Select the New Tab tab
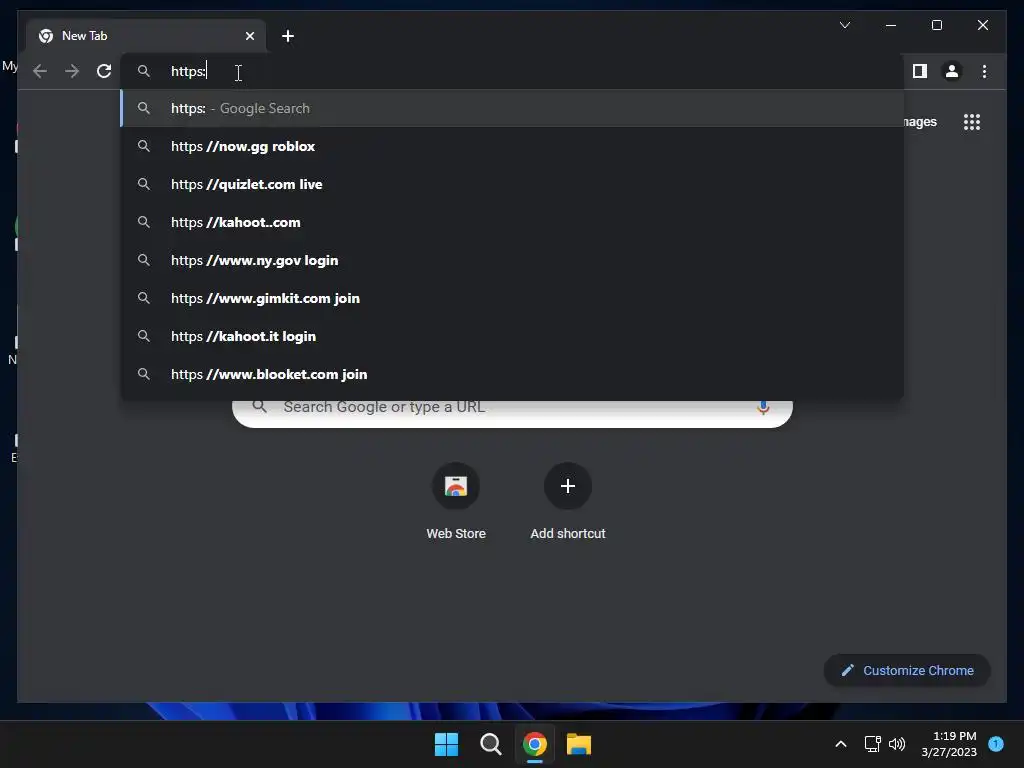This screenshot has width=1024, height=768. [146, 36]
